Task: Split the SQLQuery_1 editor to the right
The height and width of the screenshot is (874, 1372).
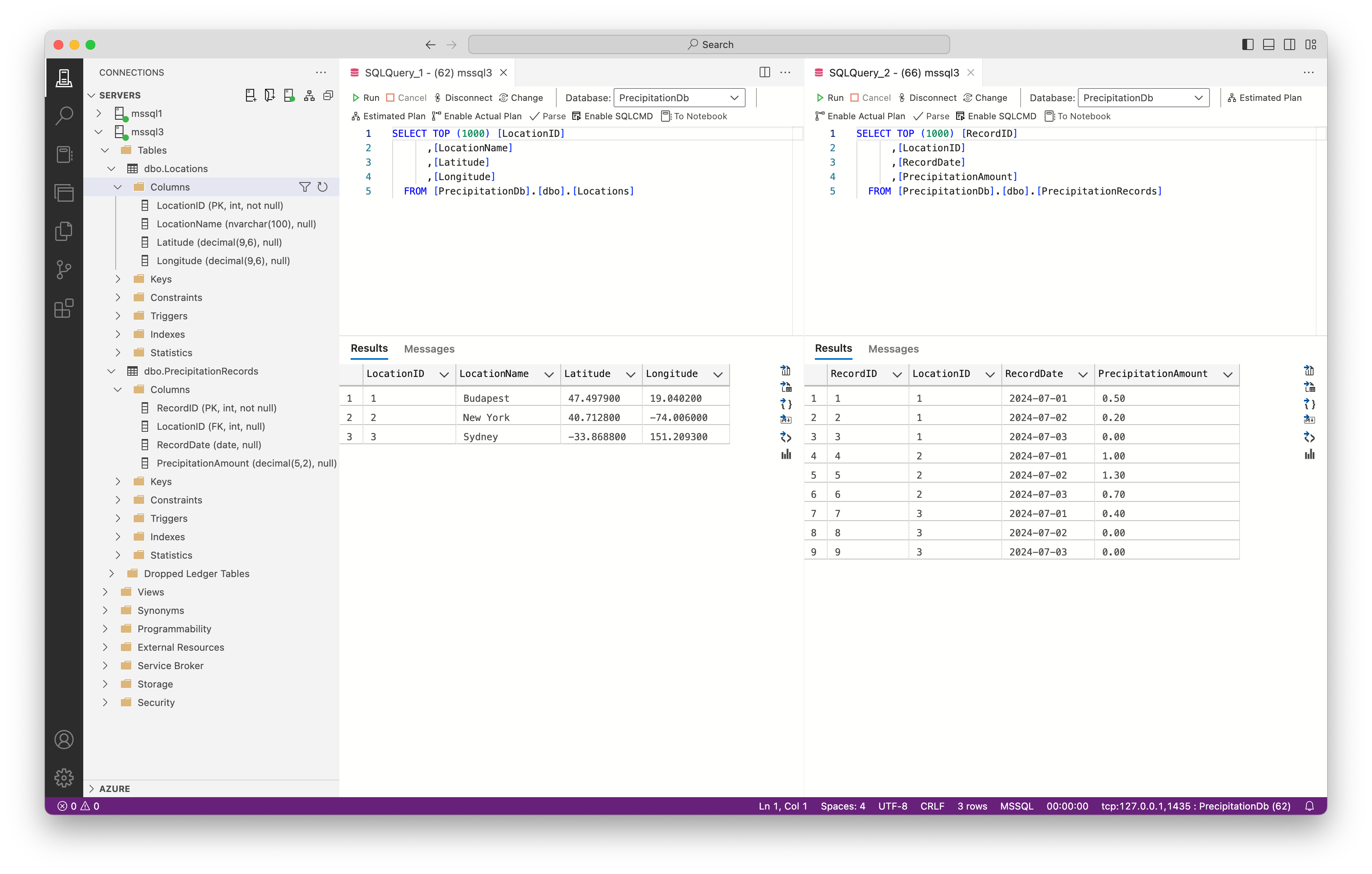Action: click(764, 72)
